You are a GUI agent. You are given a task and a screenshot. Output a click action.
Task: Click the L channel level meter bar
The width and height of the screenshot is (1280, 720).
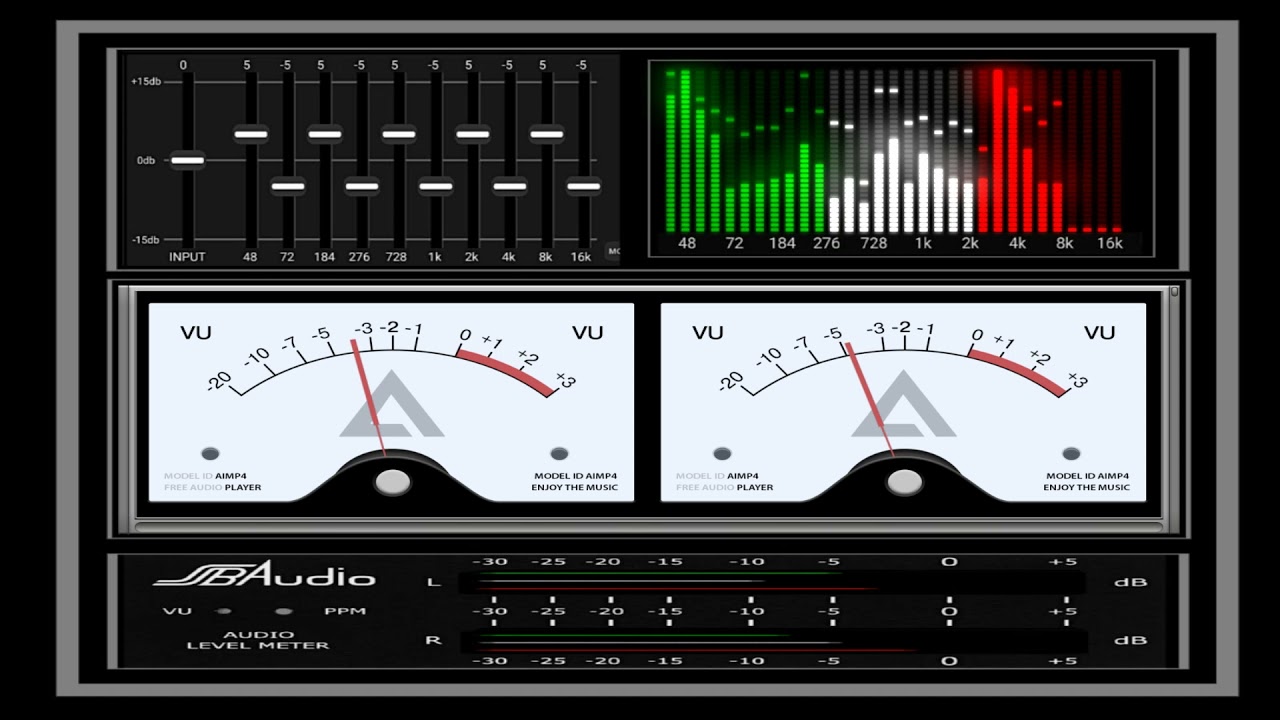click(x=772, y=582)
